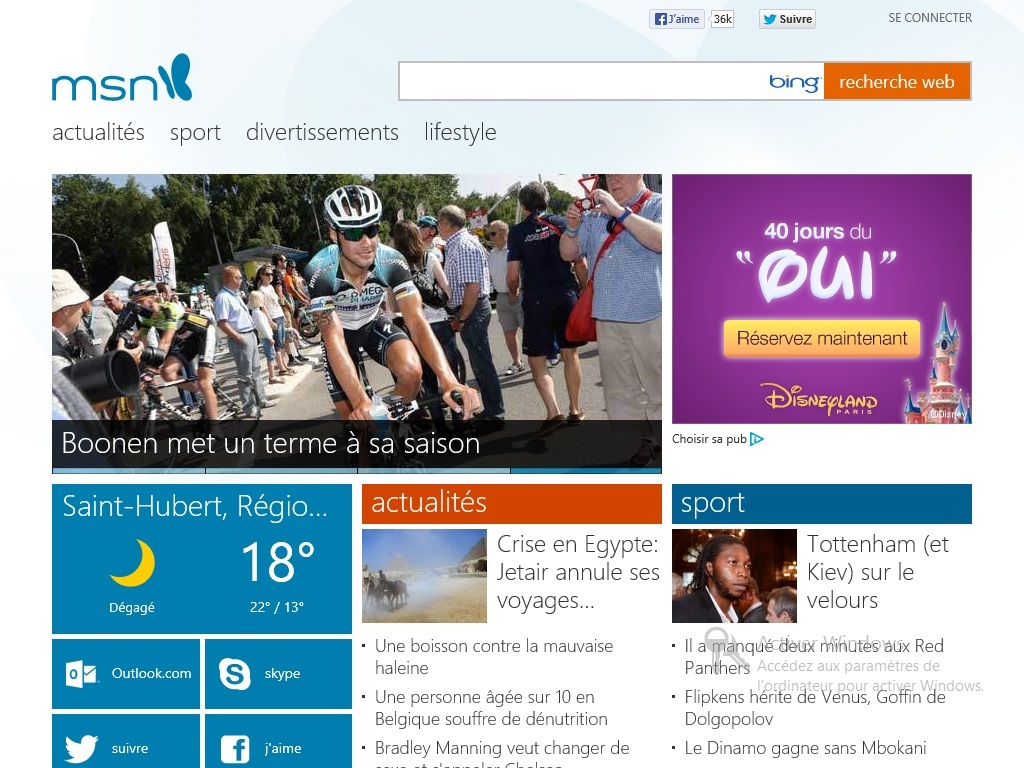Open the actualités navigation menu
This screenshot has width=1024, height=768.
(x=99, y=132)
